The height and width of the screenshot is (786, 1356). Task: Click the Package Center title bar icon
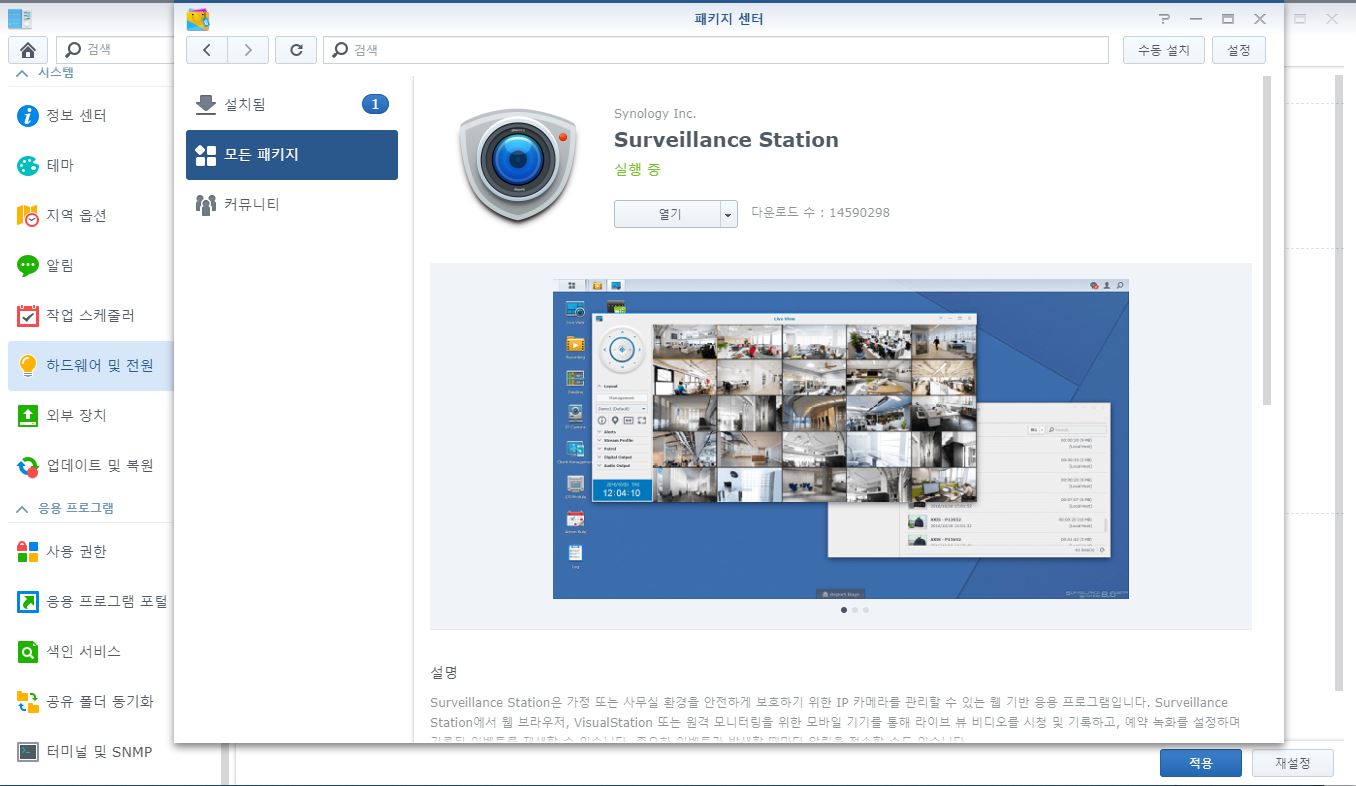pyautogui.click(x=198, y=19)
